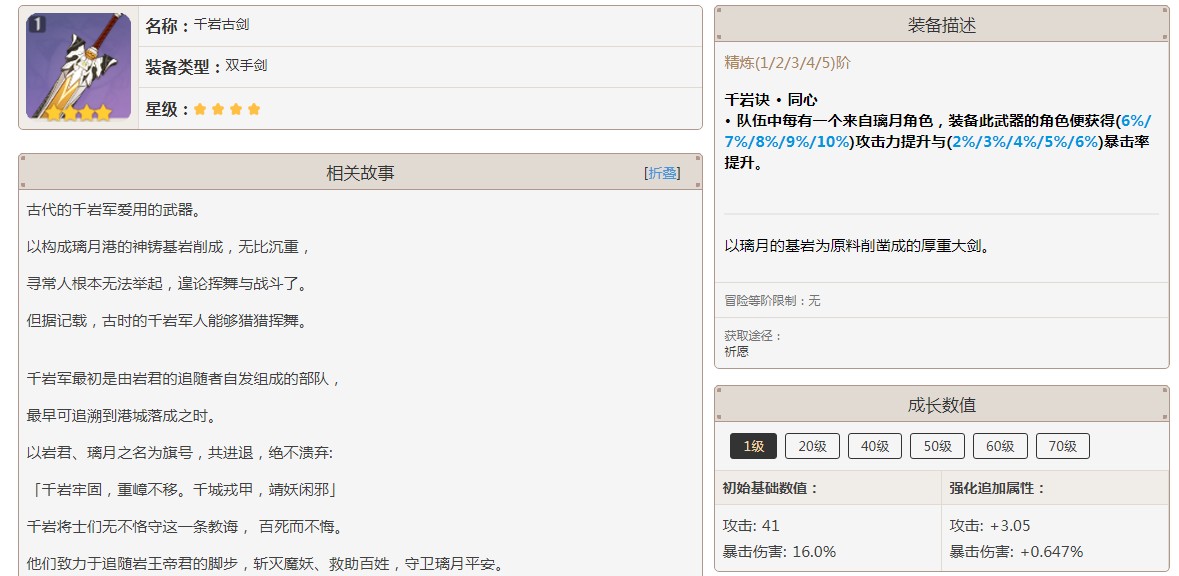
Task: Switch to the 20级 growth tab
Action: pyautogui.click(x=812, y=446)
